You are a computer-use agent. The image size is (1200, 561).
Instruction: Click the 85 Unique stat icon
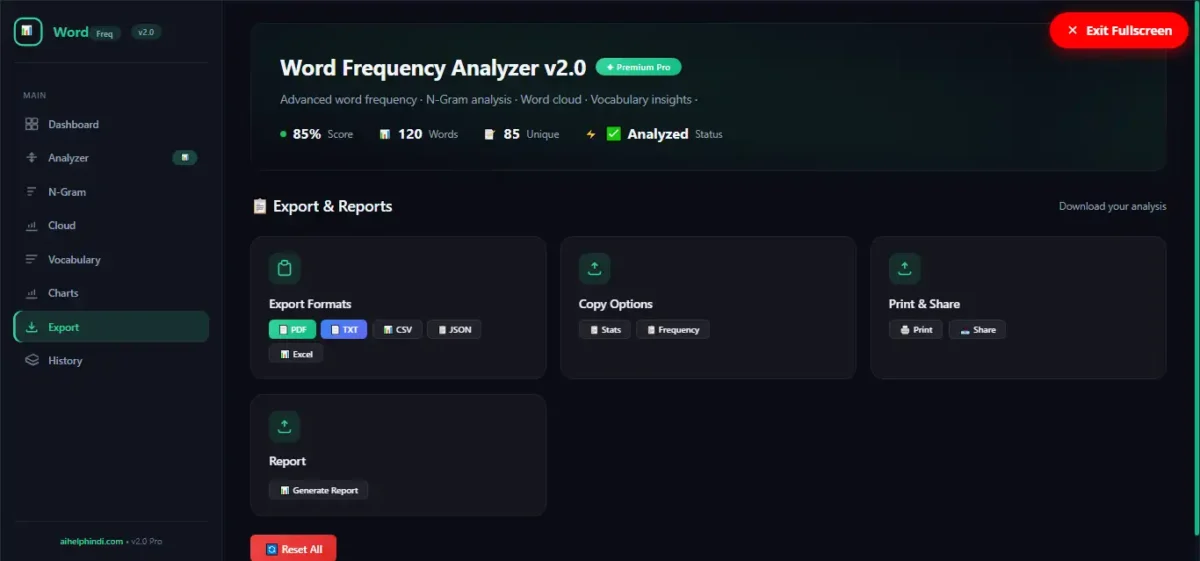(x=489, y=134)
